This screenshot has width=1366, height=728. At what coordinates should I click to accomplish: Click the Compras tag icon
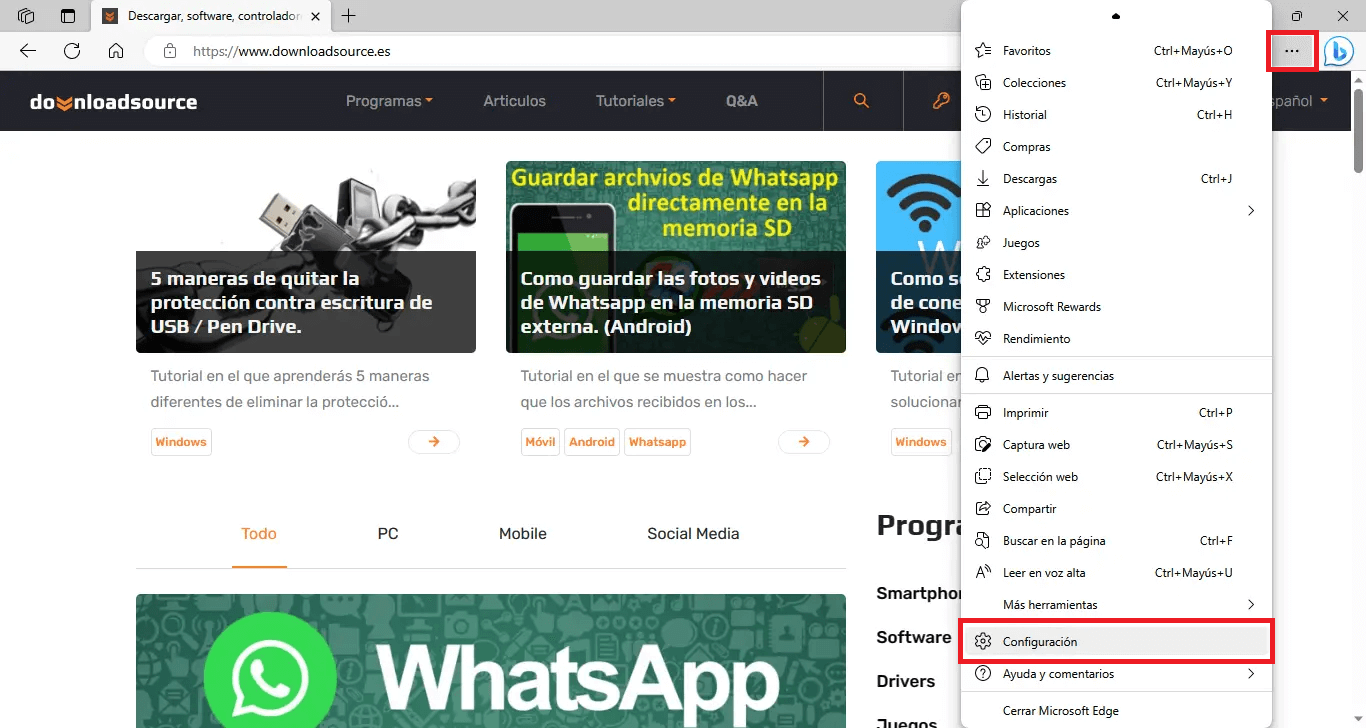pyautogui.click(x=983, y=146)
